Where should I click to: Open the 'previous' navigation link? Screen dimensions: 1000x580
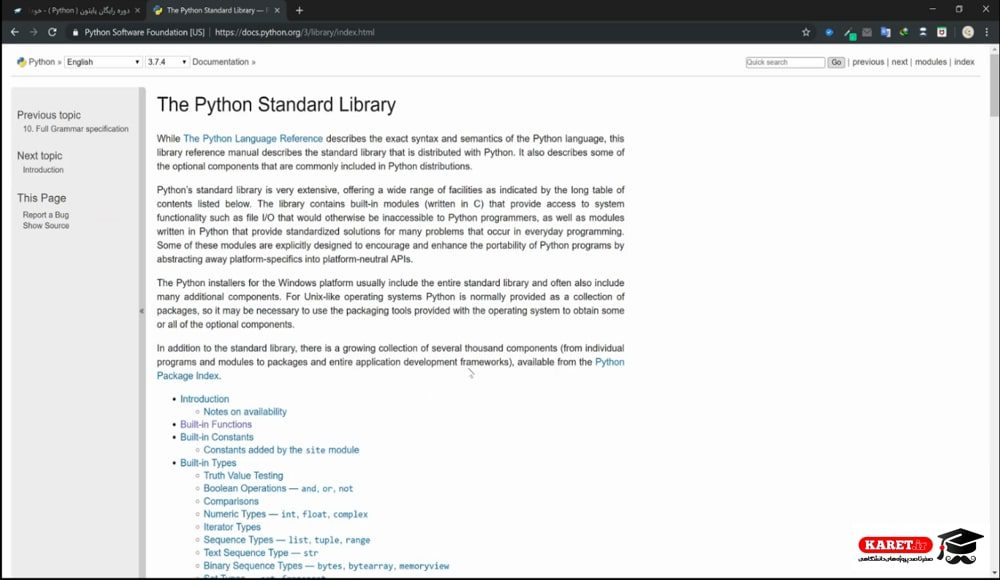tap(868, 62)
